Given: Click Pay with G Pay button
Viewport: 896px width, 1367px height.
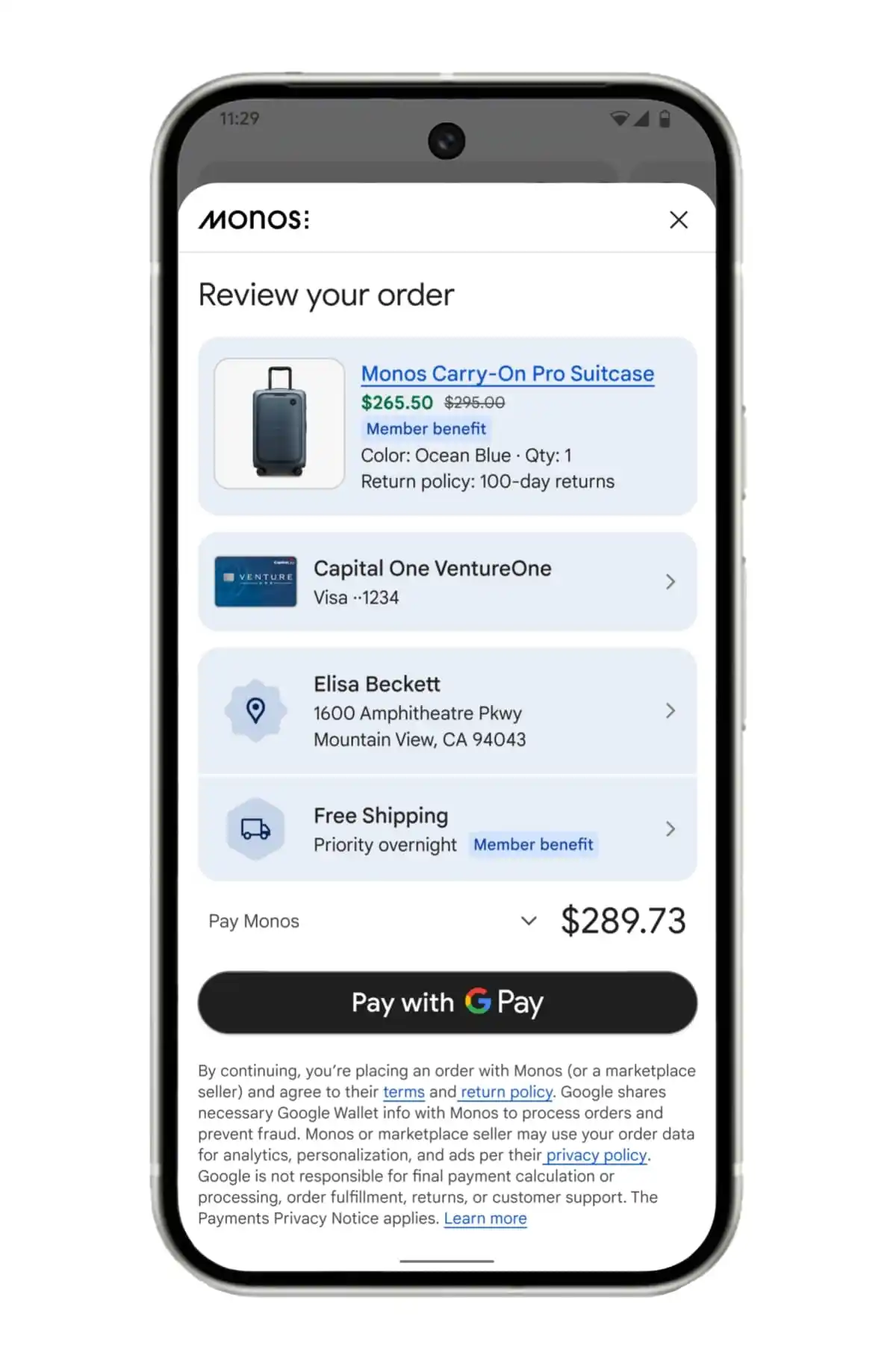Looking at the screenshot, I should point(447,1002).
